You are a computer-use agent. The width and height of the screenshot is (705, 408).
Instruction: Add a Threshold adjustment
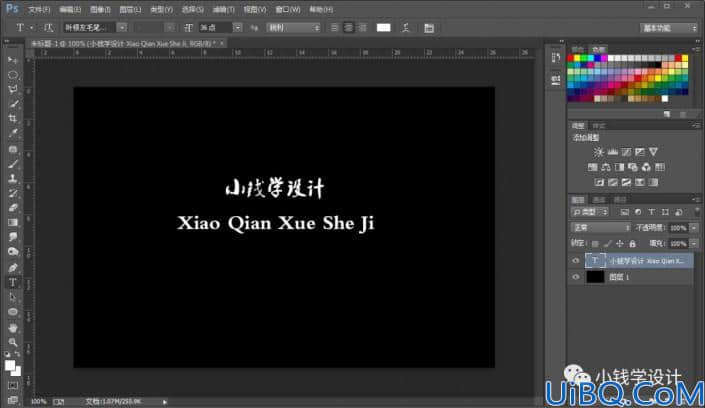(x=626, y=182)
